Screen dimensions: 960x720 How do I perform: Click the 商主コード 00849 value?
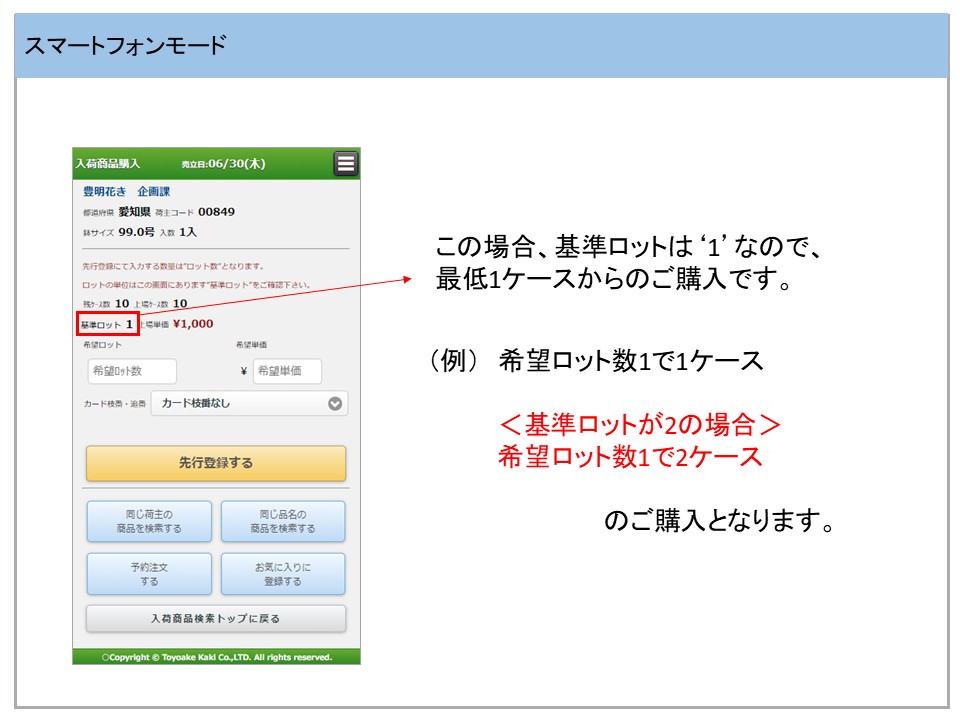coord(216,212)
